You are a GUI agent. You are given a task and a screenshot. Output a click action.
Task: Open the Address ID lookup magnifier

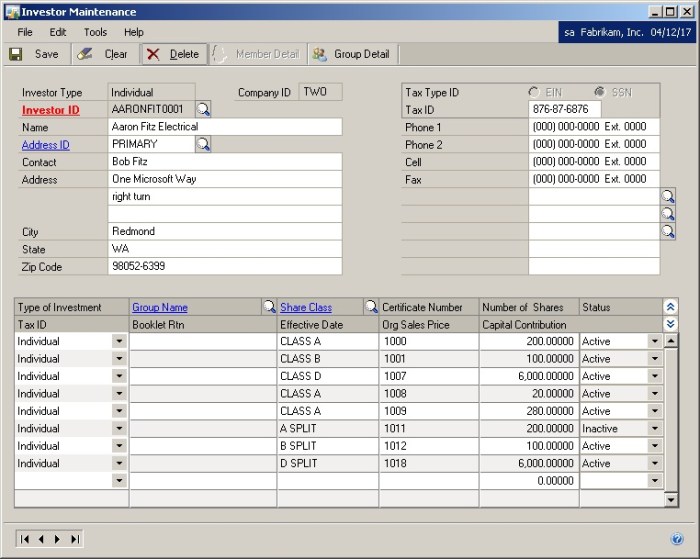[203, 144]
